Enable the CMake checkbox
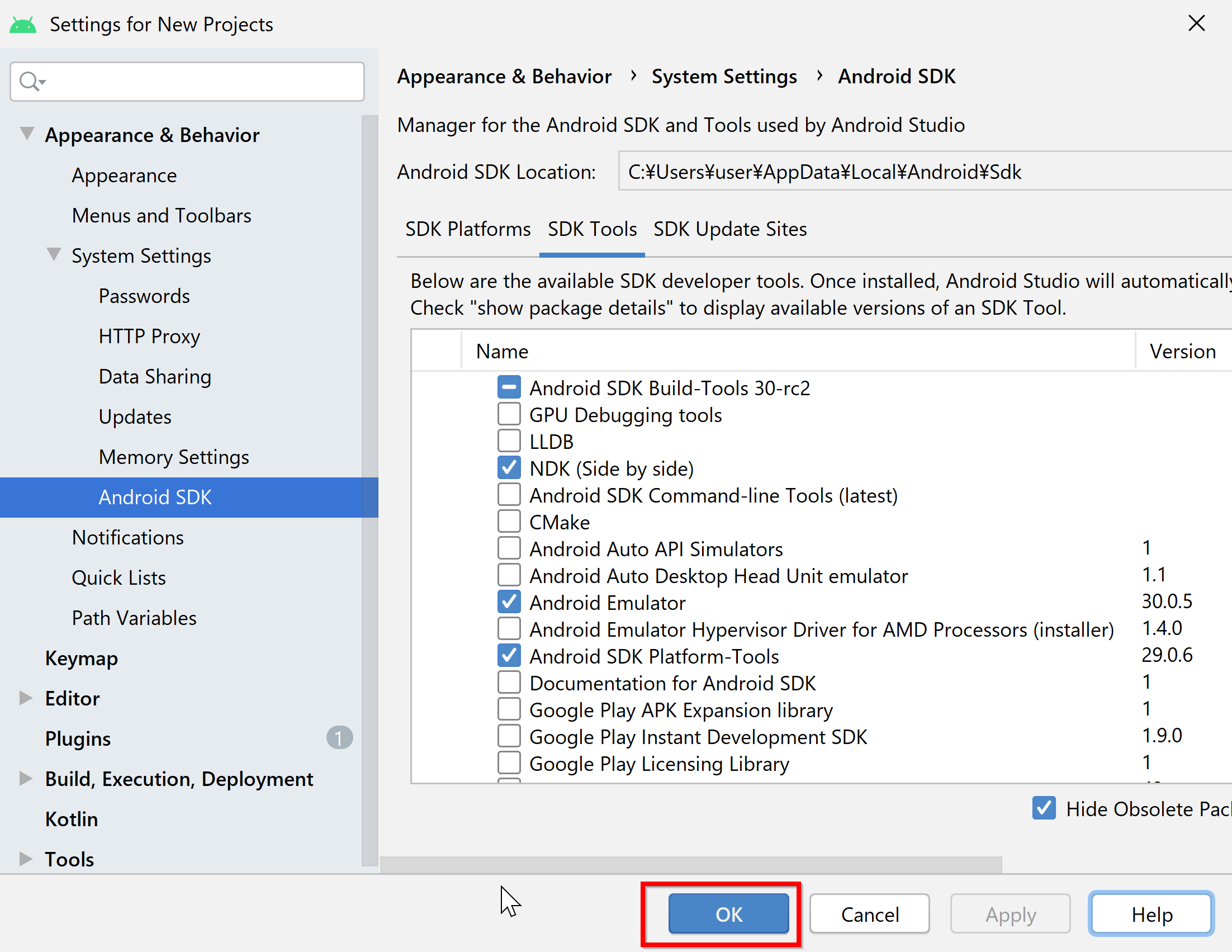1232x952 pixels. pos(509,522)
